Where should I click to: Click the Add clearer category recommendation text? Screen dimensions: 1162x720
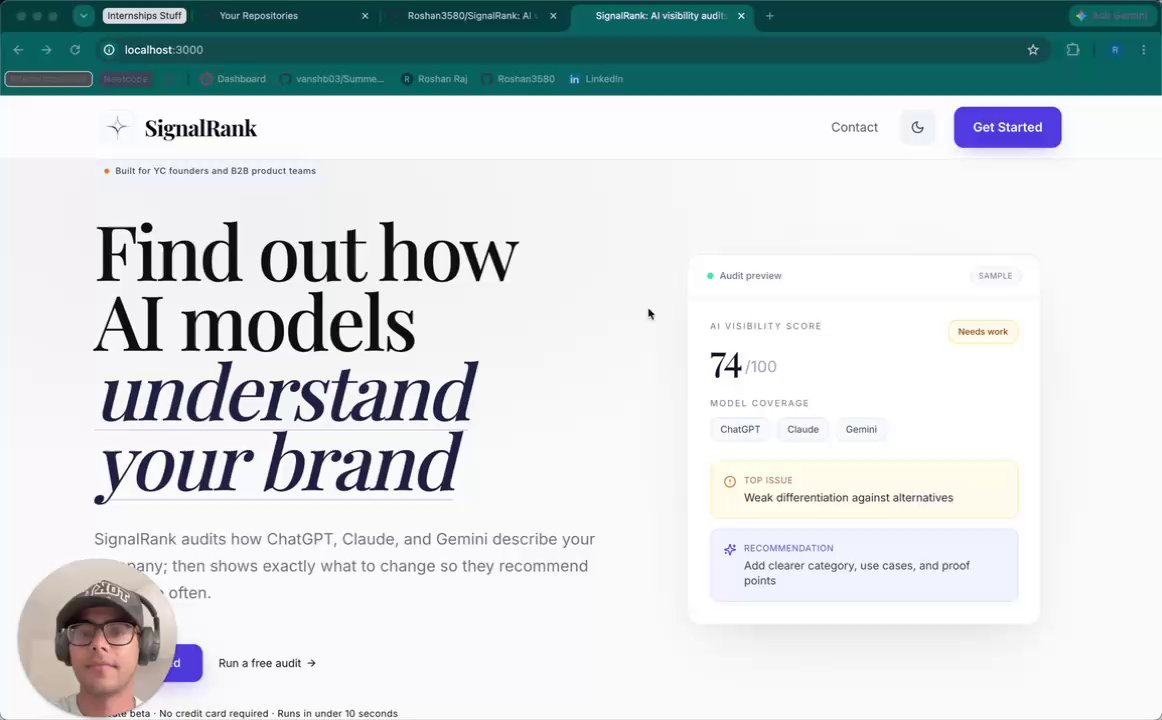[857, 573]
